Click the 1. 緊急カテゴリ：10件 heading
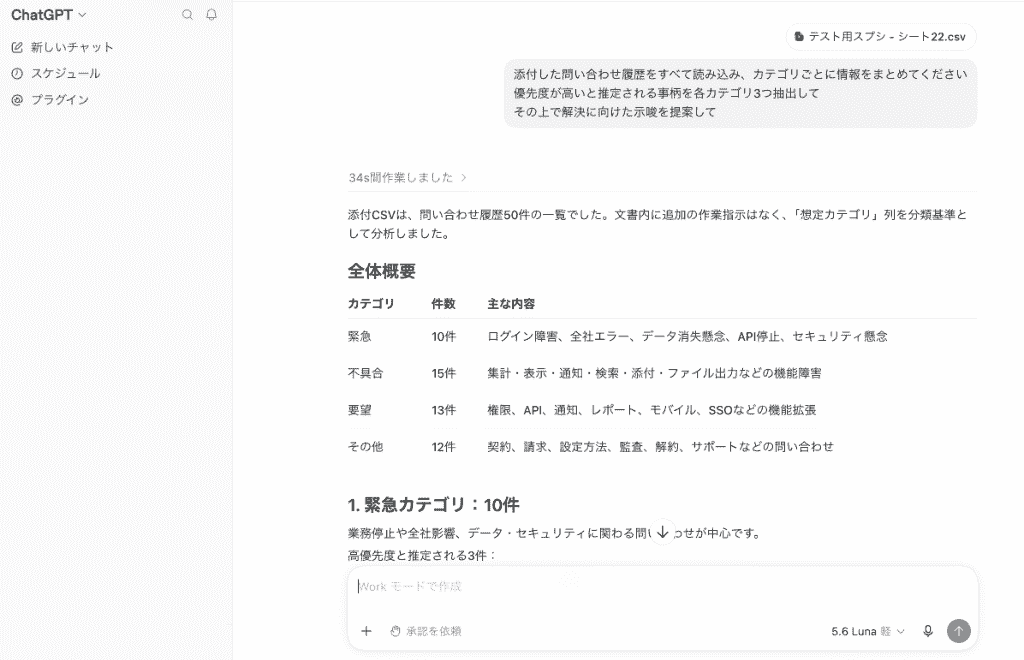The image size is (1024, 660). point(434,505)
